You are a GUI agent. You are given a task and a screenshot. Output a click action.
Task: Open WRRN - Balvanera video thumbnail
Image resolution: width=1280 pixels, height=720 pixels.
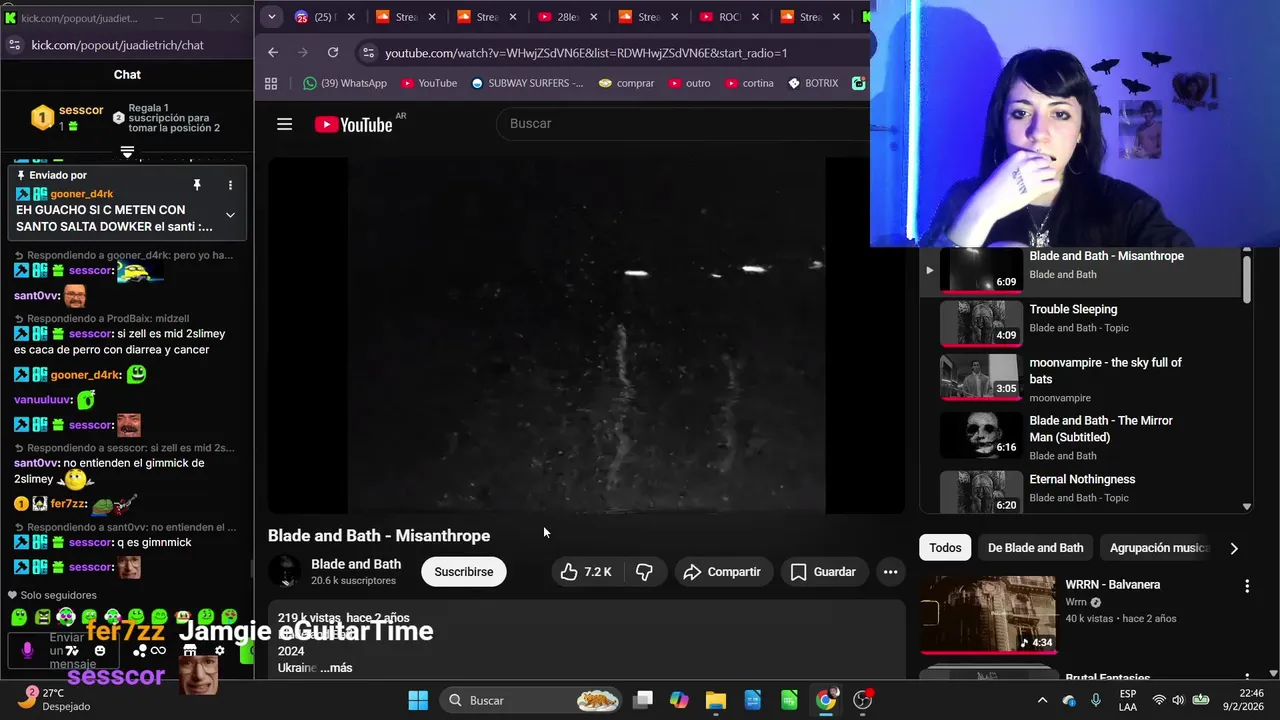click(x=988, y=614)
